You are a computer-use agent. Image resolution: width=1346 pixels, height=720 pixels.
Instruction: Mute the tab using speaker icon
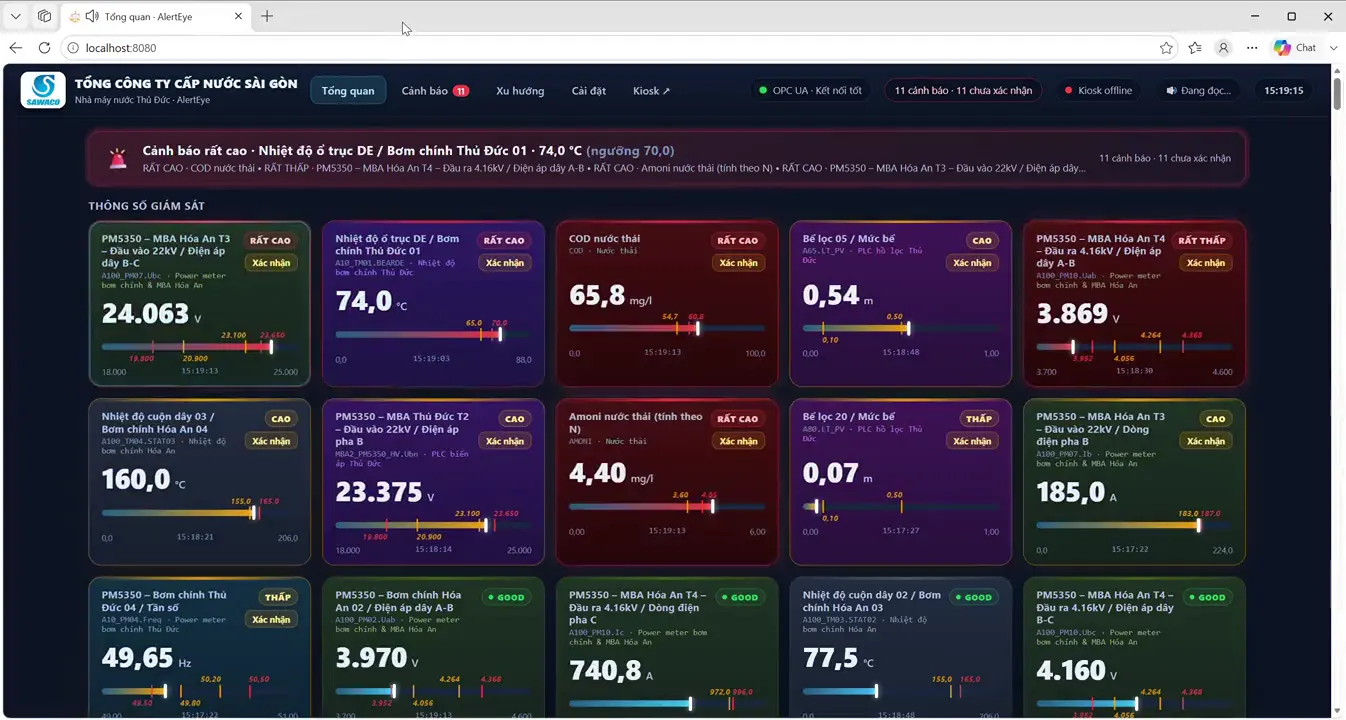(92, 17)
